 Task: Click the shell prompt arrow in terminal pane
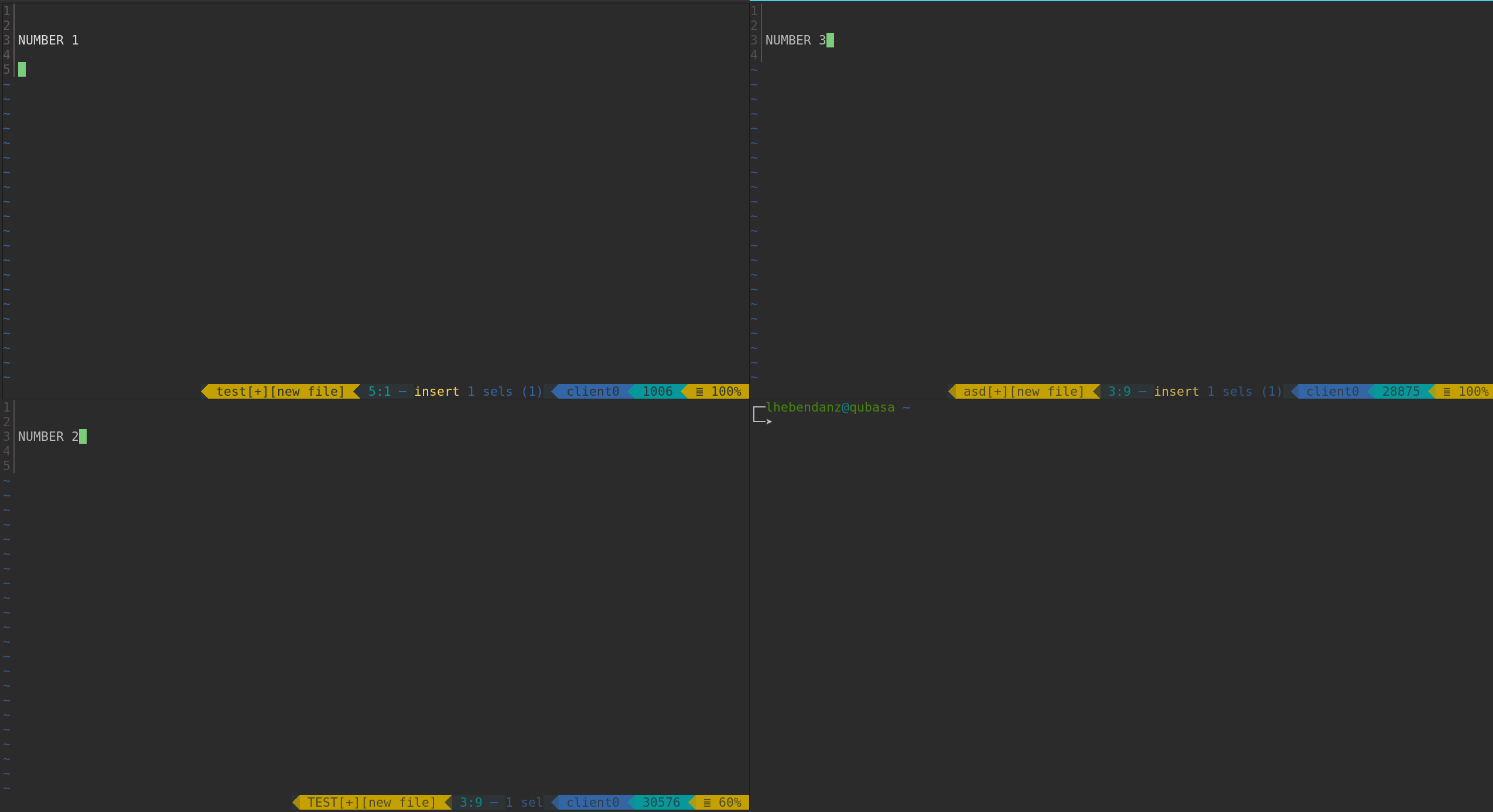click(769, 422)
